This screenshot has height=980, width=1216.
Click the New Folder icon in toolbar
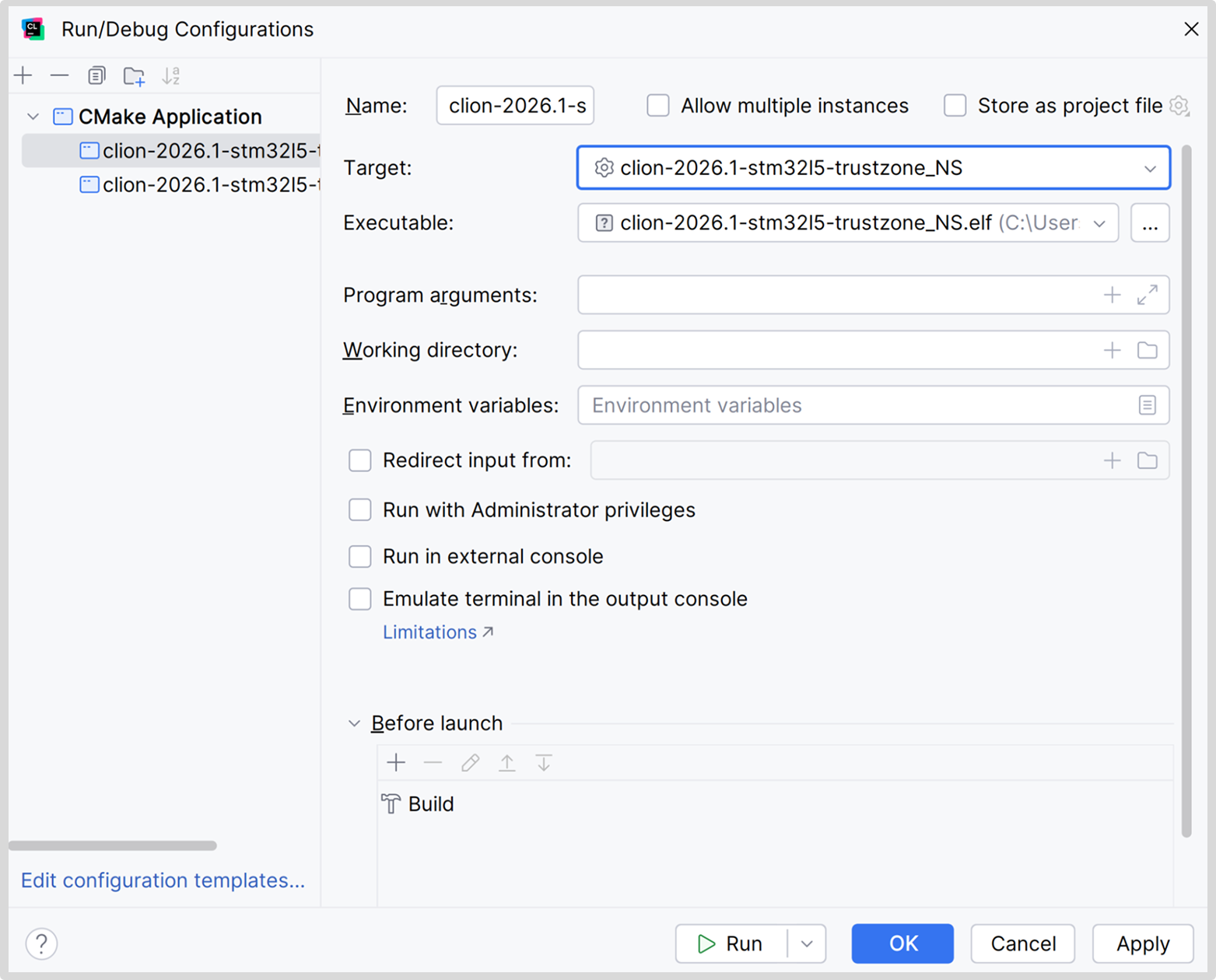tap(134, 75)
